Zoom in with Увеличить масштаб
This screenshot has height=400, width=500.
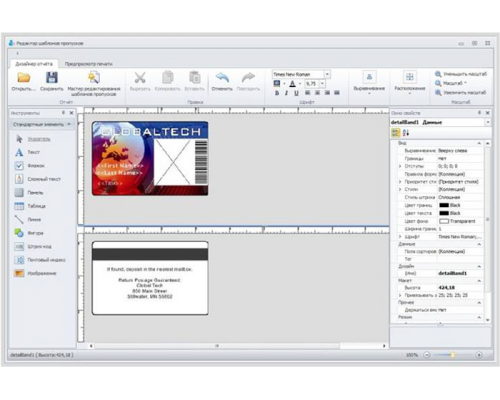point(461,92)
